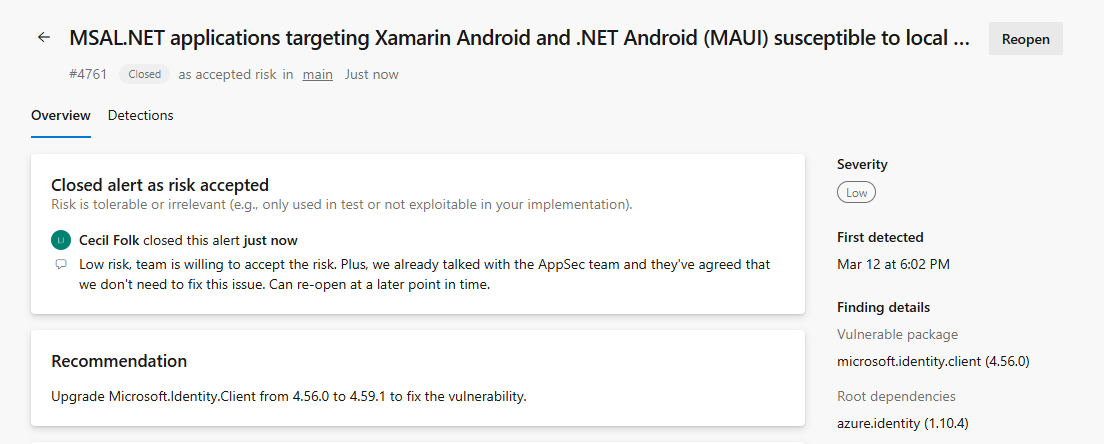1104x444 pixels.
Task: Click the upgrade recommendation text
Action: [x=289, y=397]
